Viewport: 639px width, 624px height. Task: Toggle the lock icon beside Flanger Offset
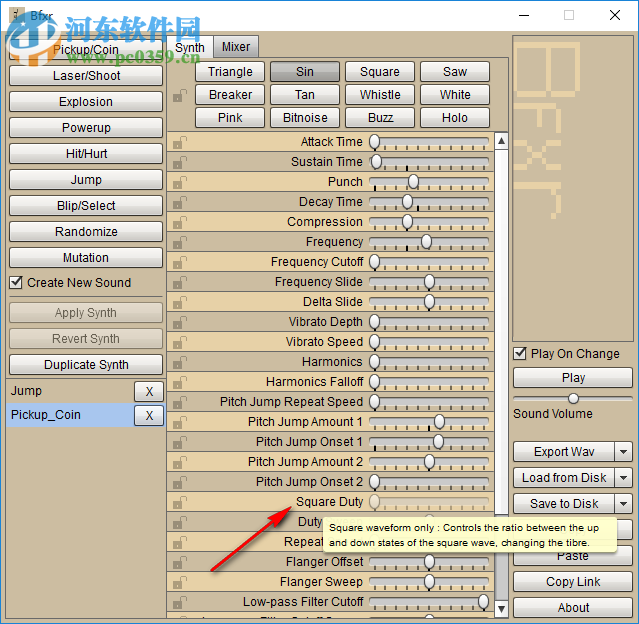pos(180,562)
